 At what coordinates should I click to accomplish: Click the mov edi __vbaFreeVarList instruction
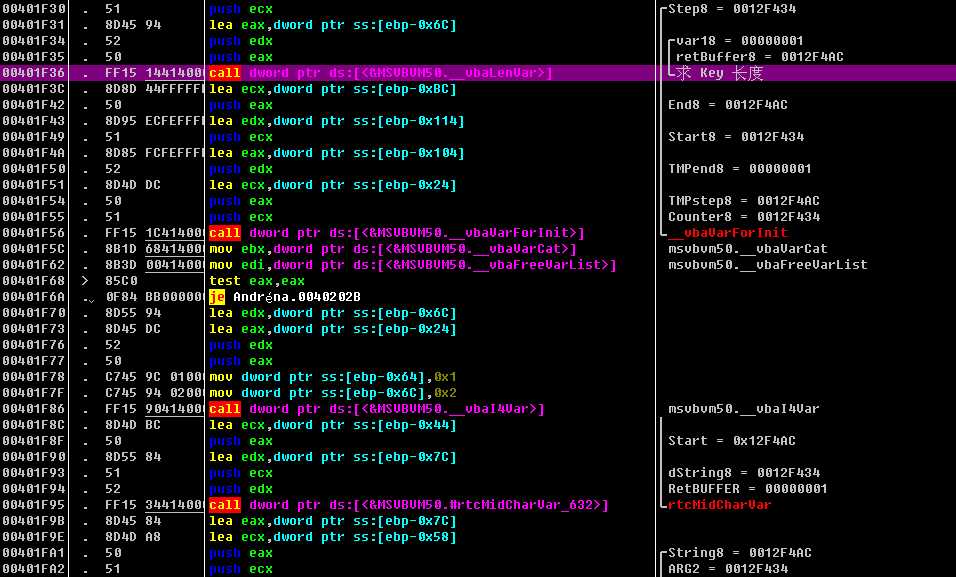point(413,265)
